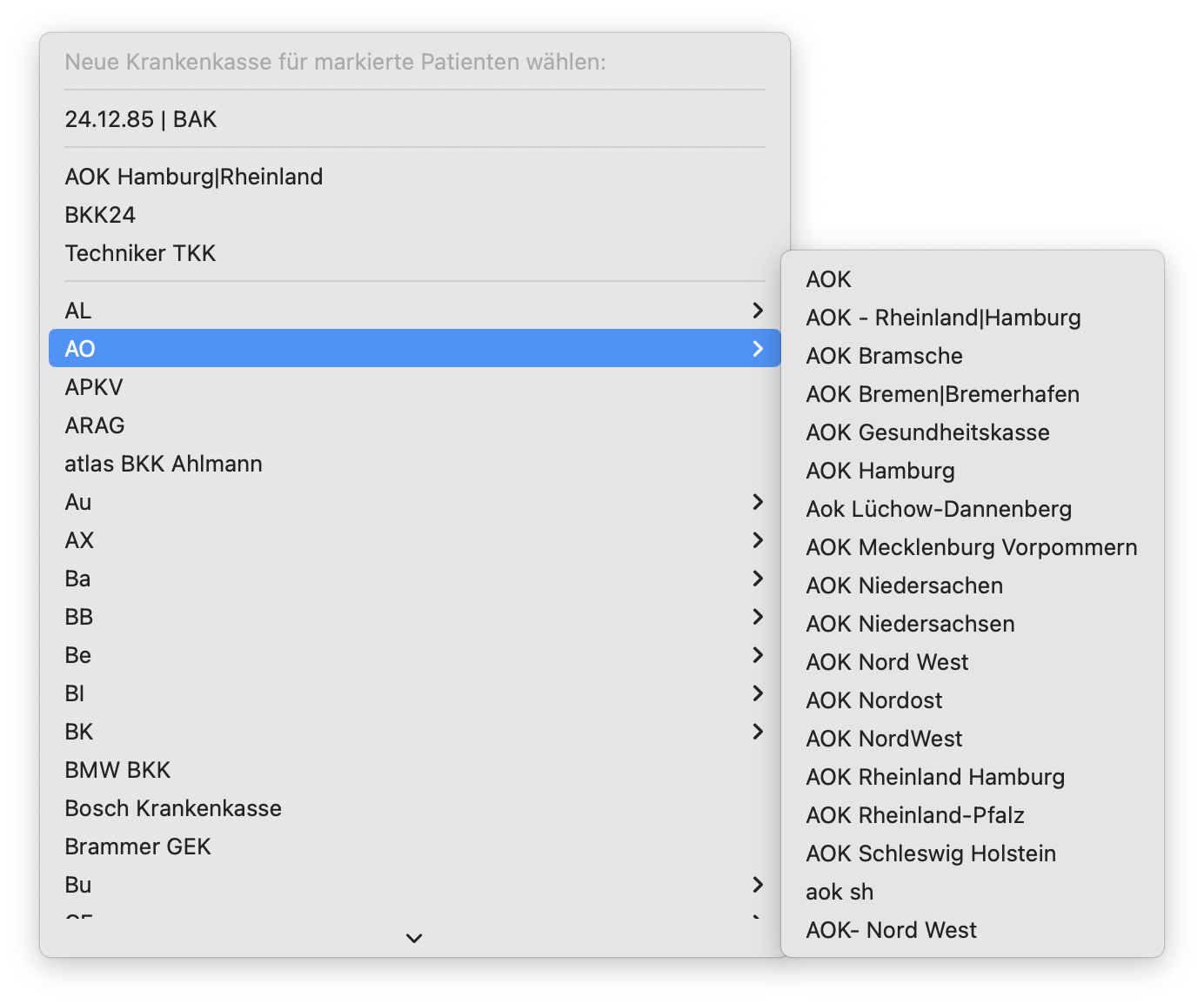Choose ARAG from the list
The height and width of the screenshot is (1004, 1204).
tap(95, 425)
